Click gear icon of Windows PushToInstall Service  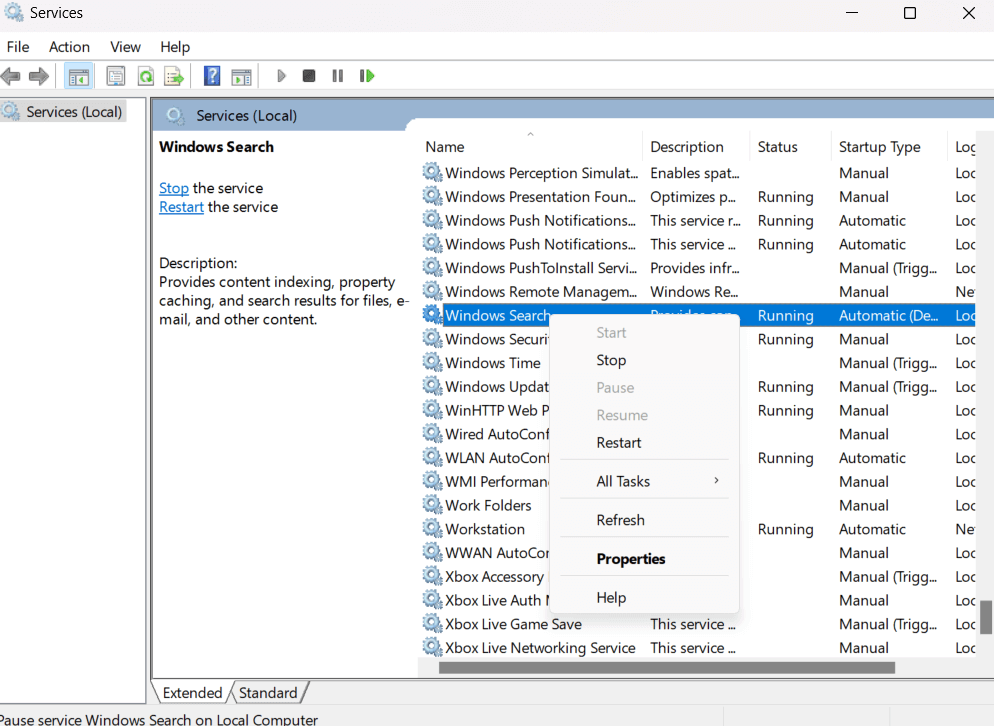click(x=432, y=268)
